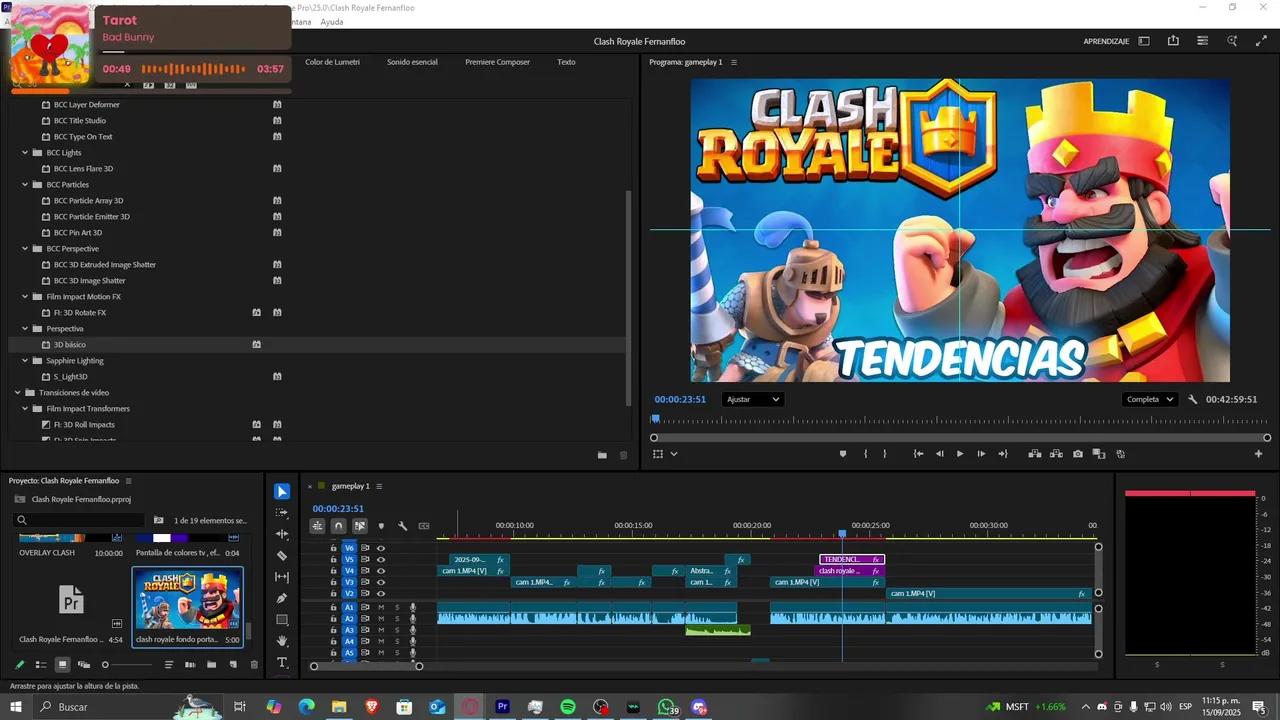Open the Ayuda menu

coord(332,21)
